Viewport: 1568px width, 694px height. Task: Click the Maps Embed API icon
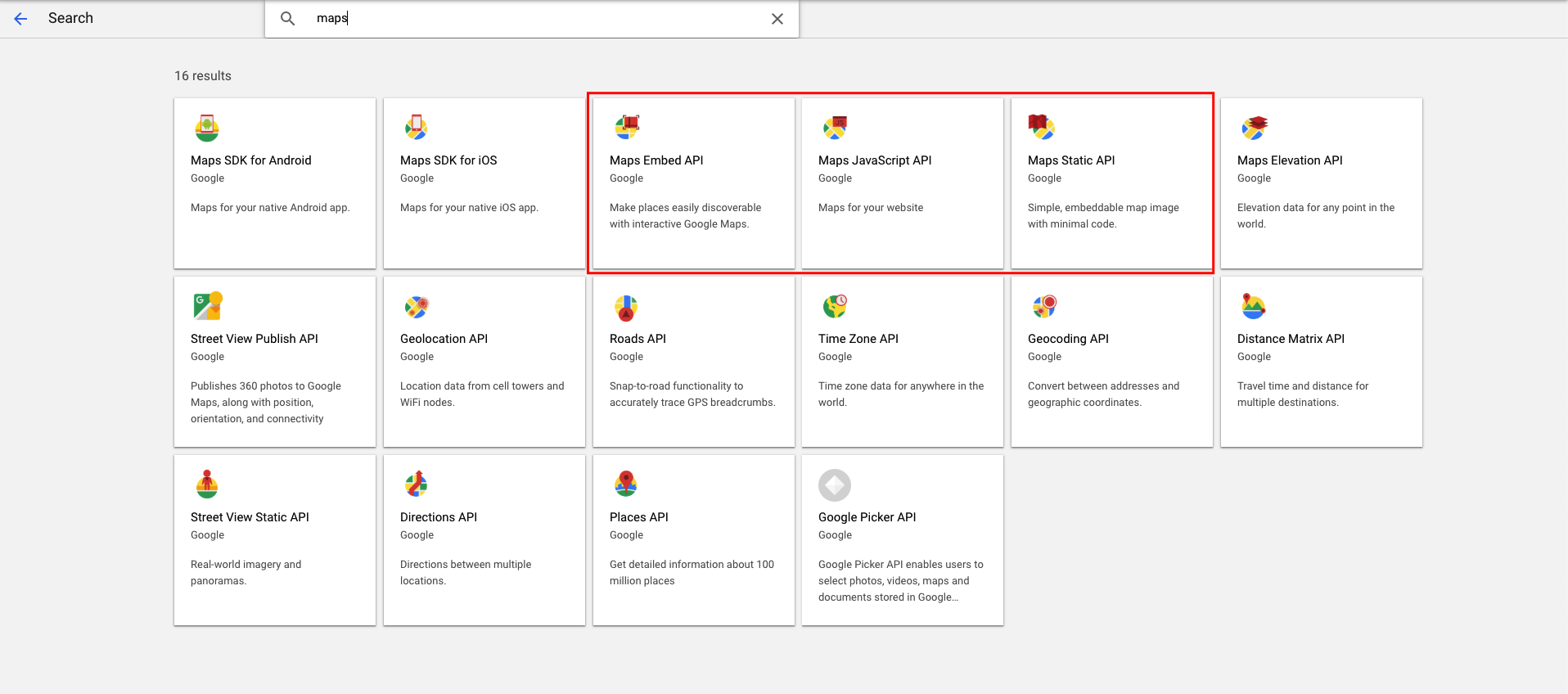tap(626, 128)
